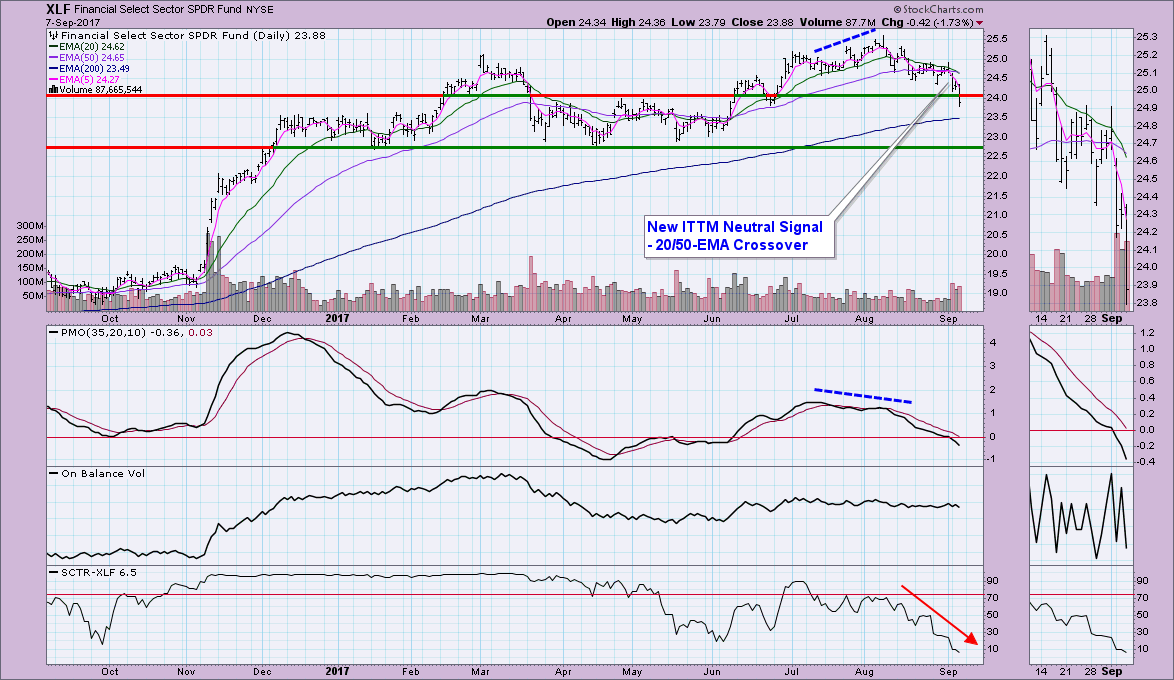
Task: Select the 'EMA(200) 23.49' legend label
Action: [94, 68]
